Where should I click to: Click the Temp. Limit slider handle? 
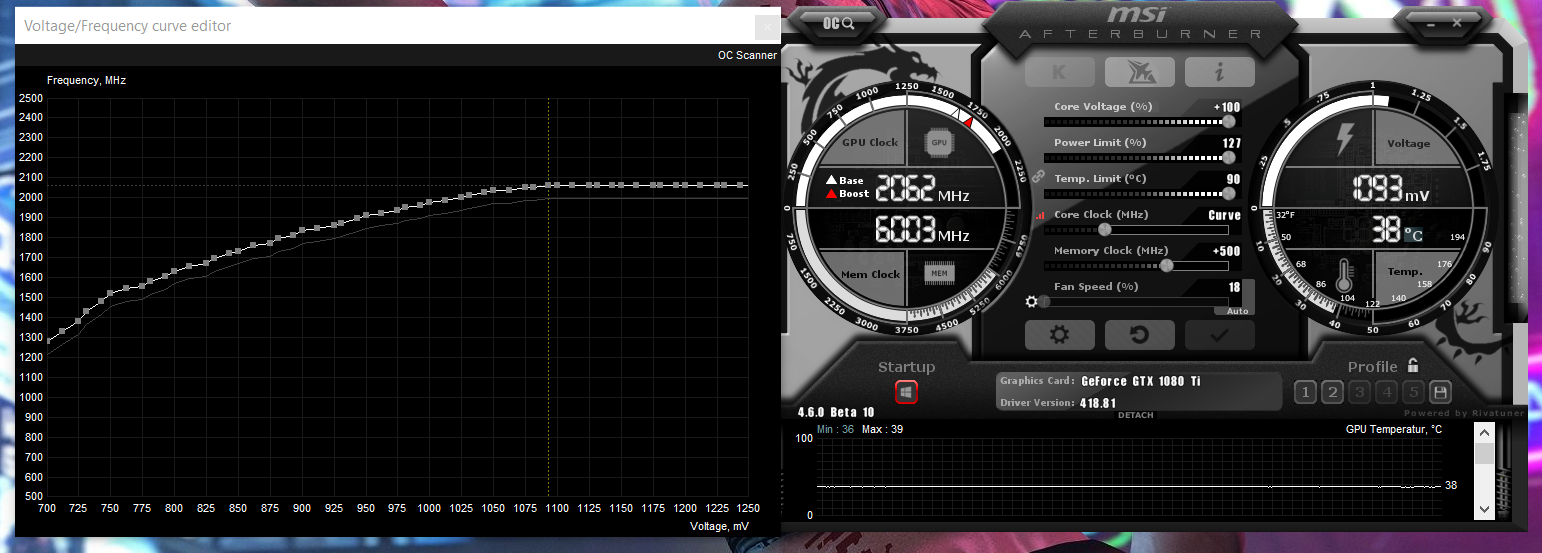1229,193
